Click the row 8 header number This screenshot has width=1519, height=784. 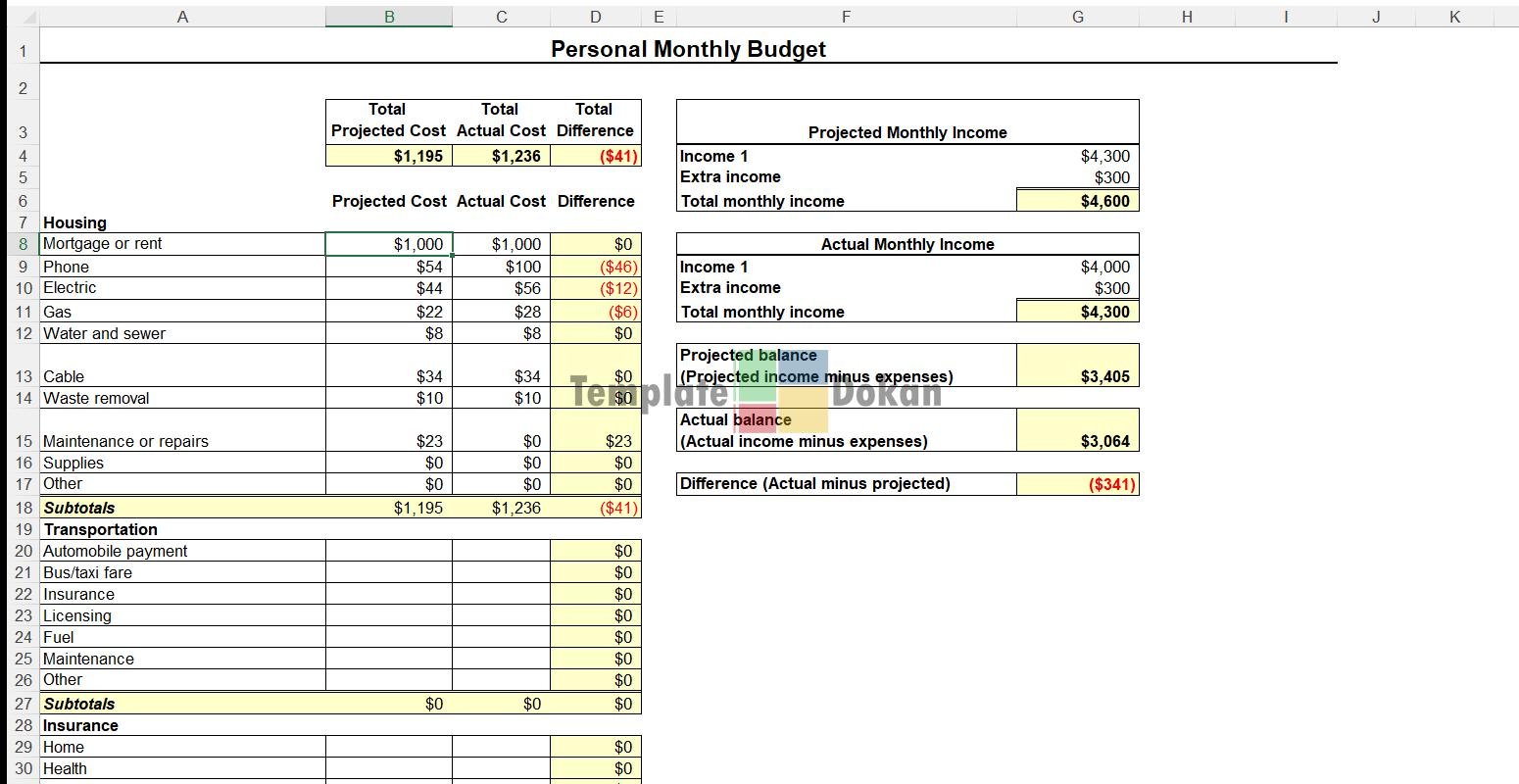coord(22,244)
